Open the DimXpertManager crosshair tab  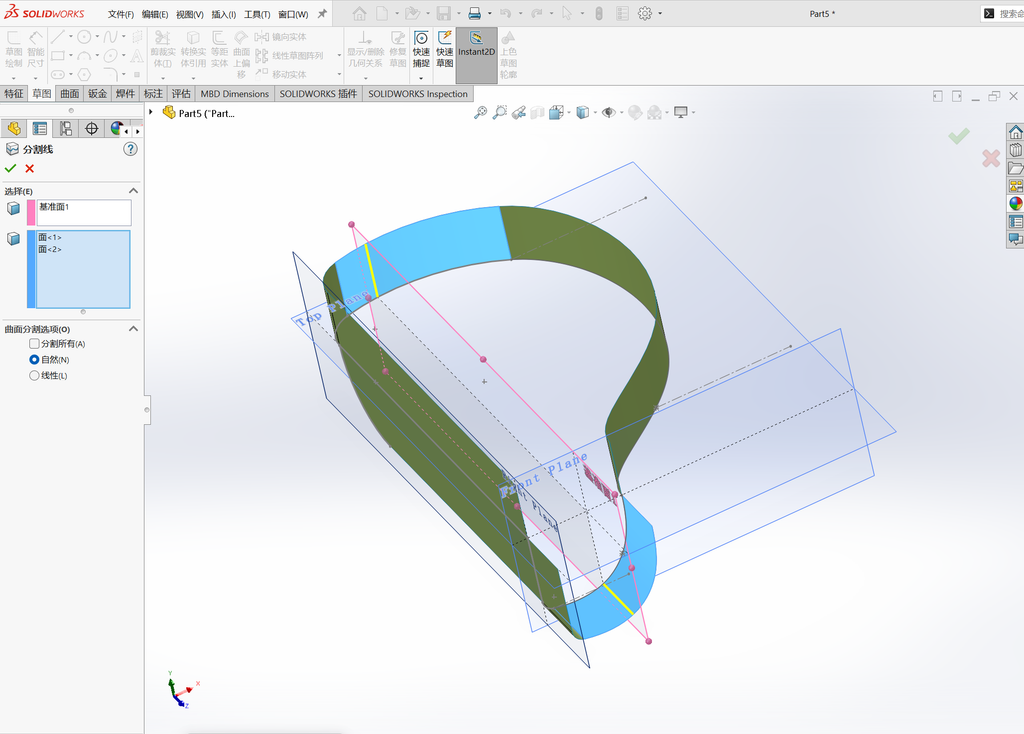[91, 129]
